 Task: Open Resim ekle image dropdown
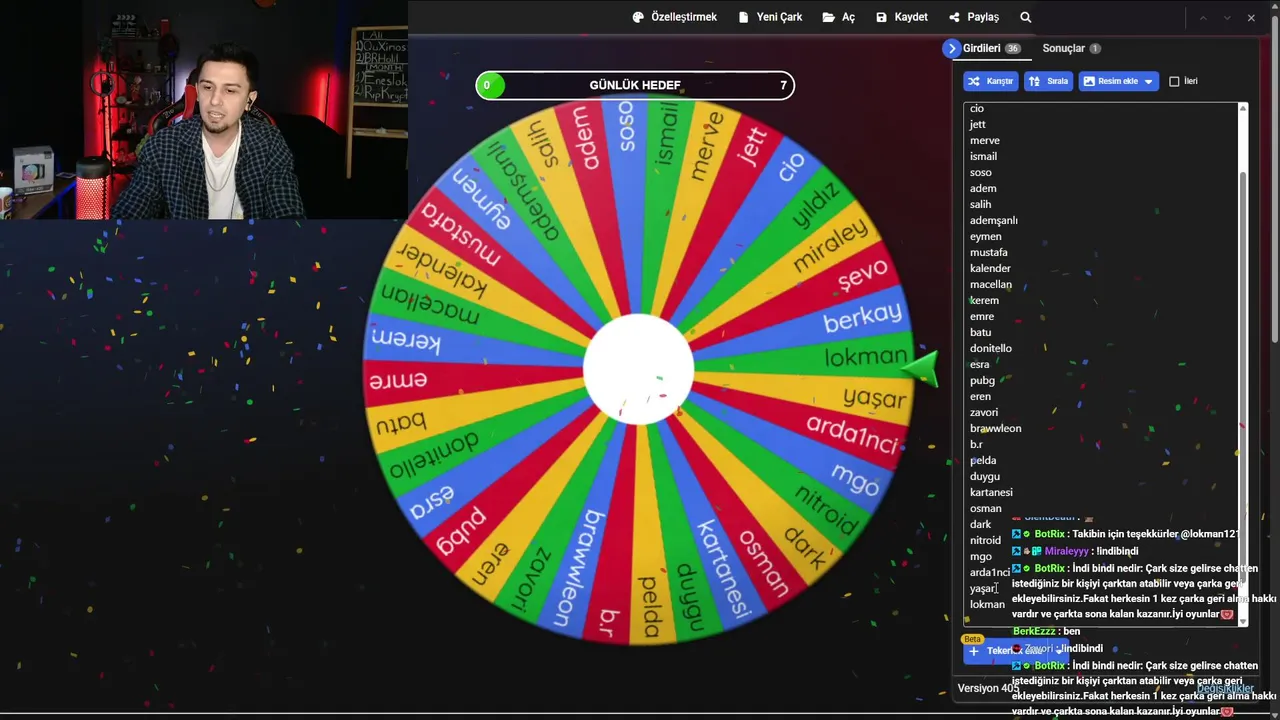coord(1118,81)
